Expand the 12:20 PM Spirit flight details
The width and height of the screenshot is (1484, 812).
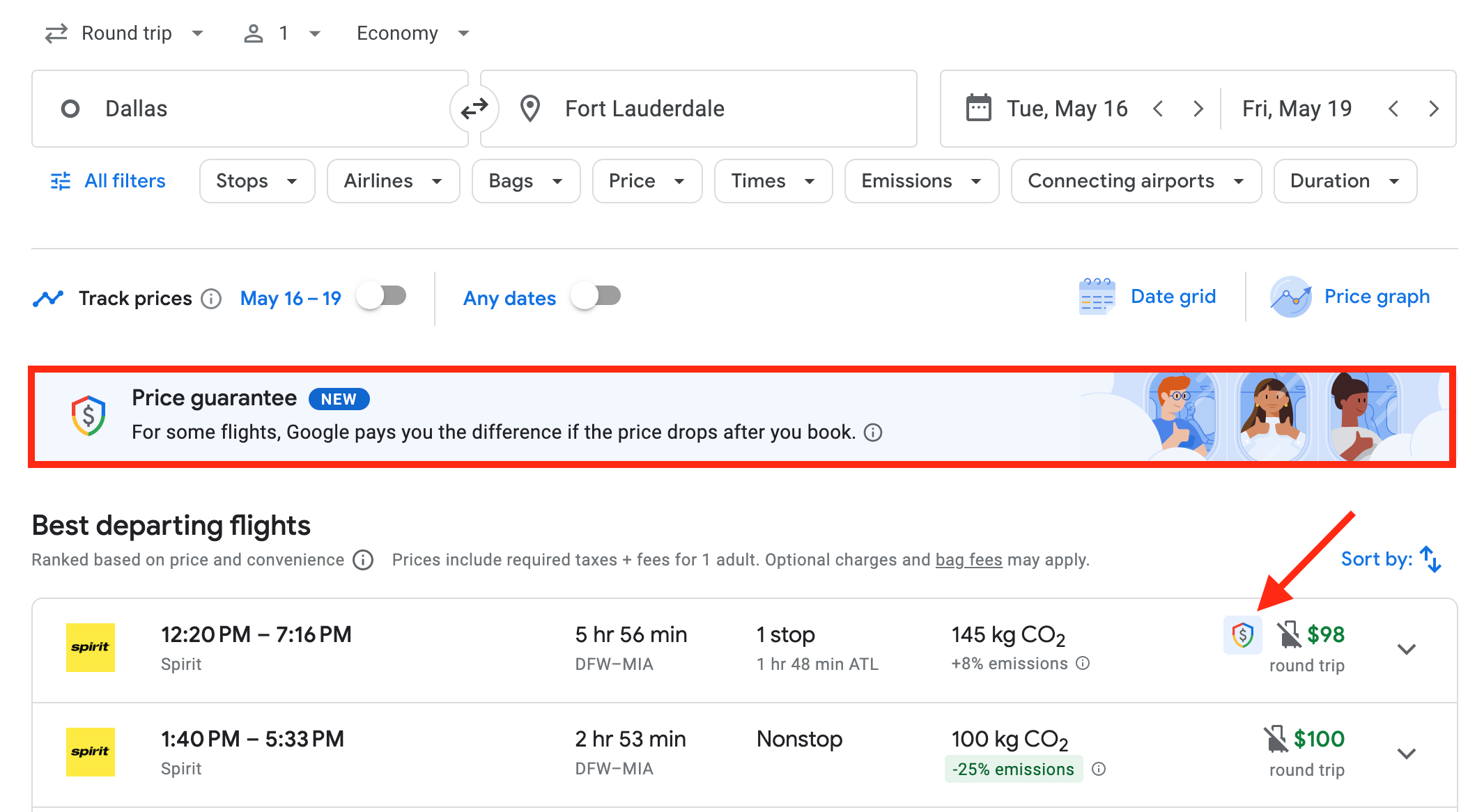click(x=1407, y=649)
